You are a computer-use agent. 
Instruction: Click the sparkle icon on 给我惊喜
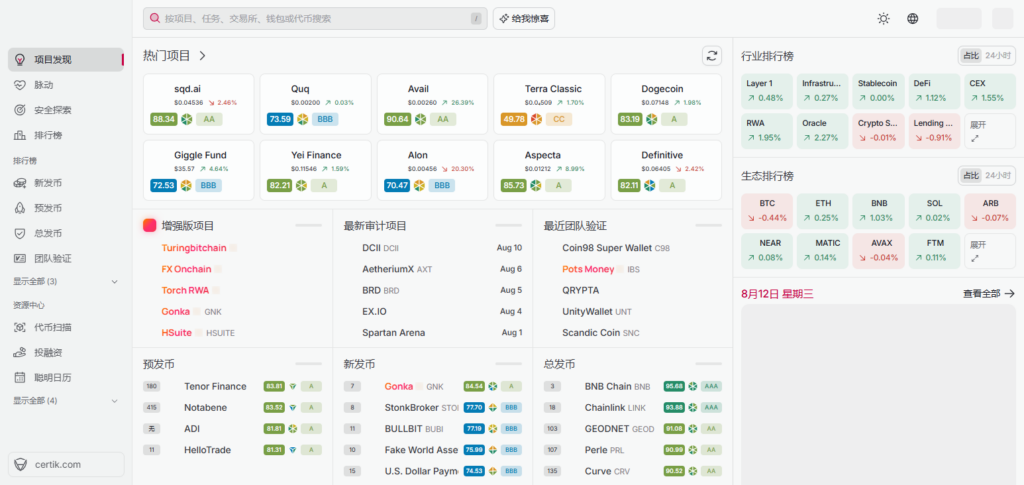coord(504,19)
